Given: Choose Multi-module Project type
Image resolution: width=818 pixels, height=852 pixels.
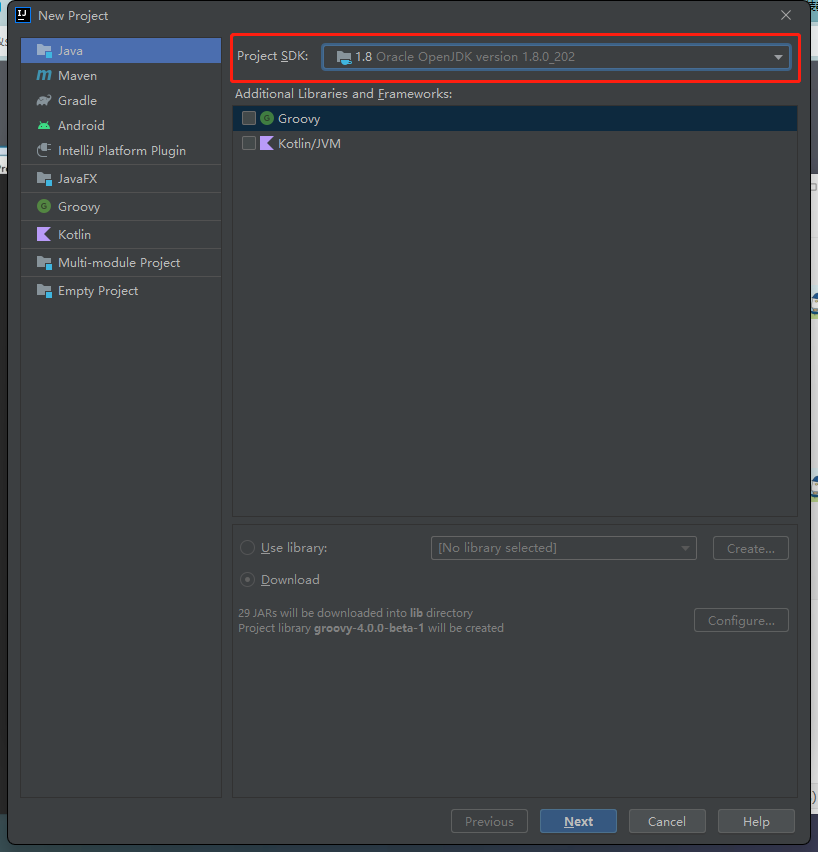Looking at the screenshot, I should [x=121, y=262].
